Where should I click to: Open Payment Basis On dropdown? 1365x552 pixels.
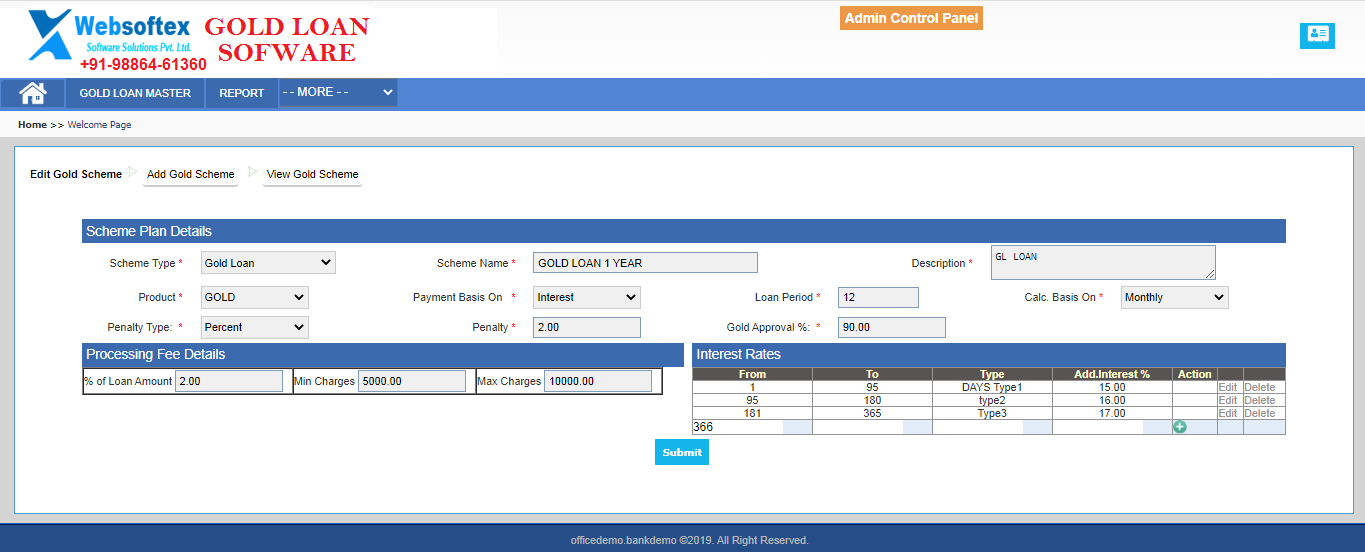coord(586,298)
